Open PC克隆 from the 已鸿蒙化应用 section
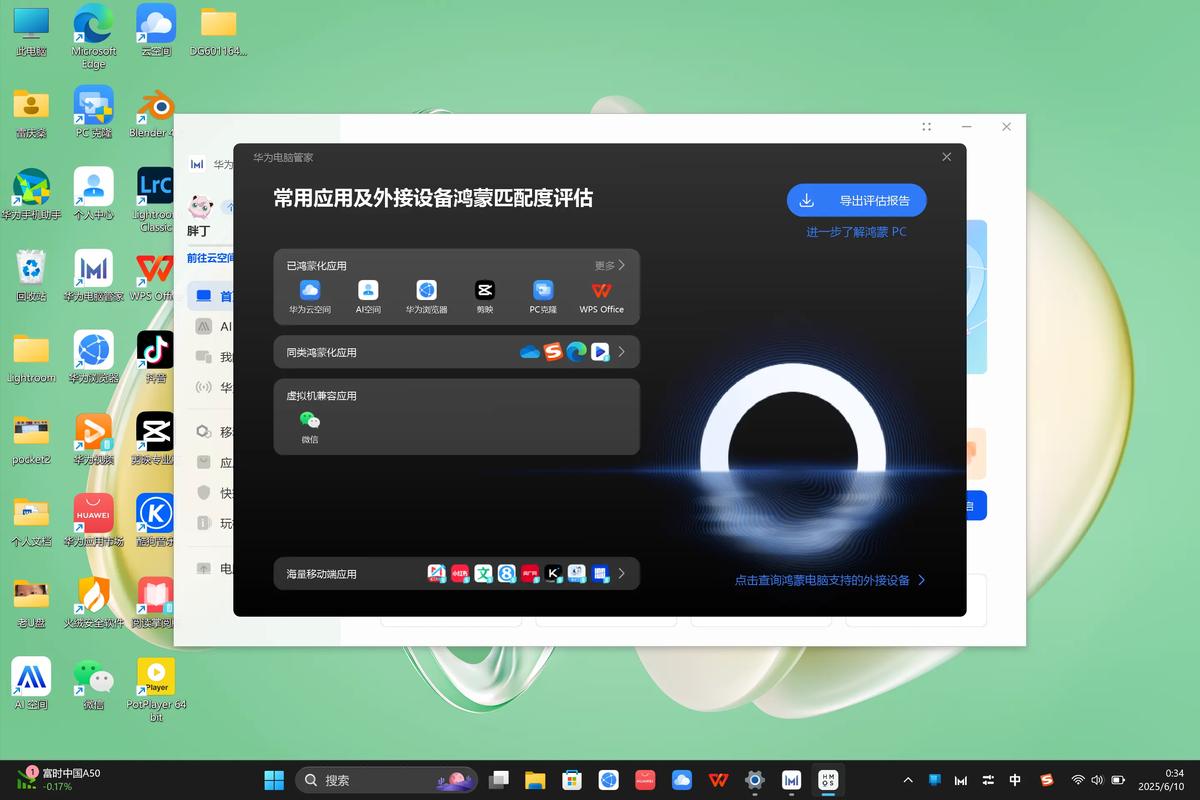1200x800 pixels. pos(543,292)
